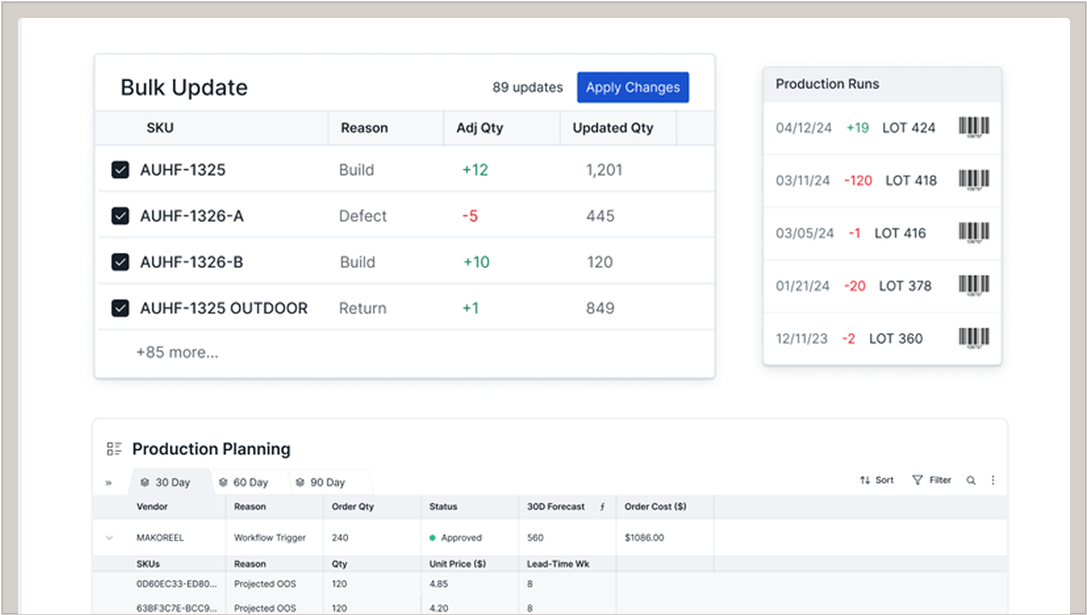Click the barcode icon for LOT 418
Screen dimensions: 1087x615
974,181
